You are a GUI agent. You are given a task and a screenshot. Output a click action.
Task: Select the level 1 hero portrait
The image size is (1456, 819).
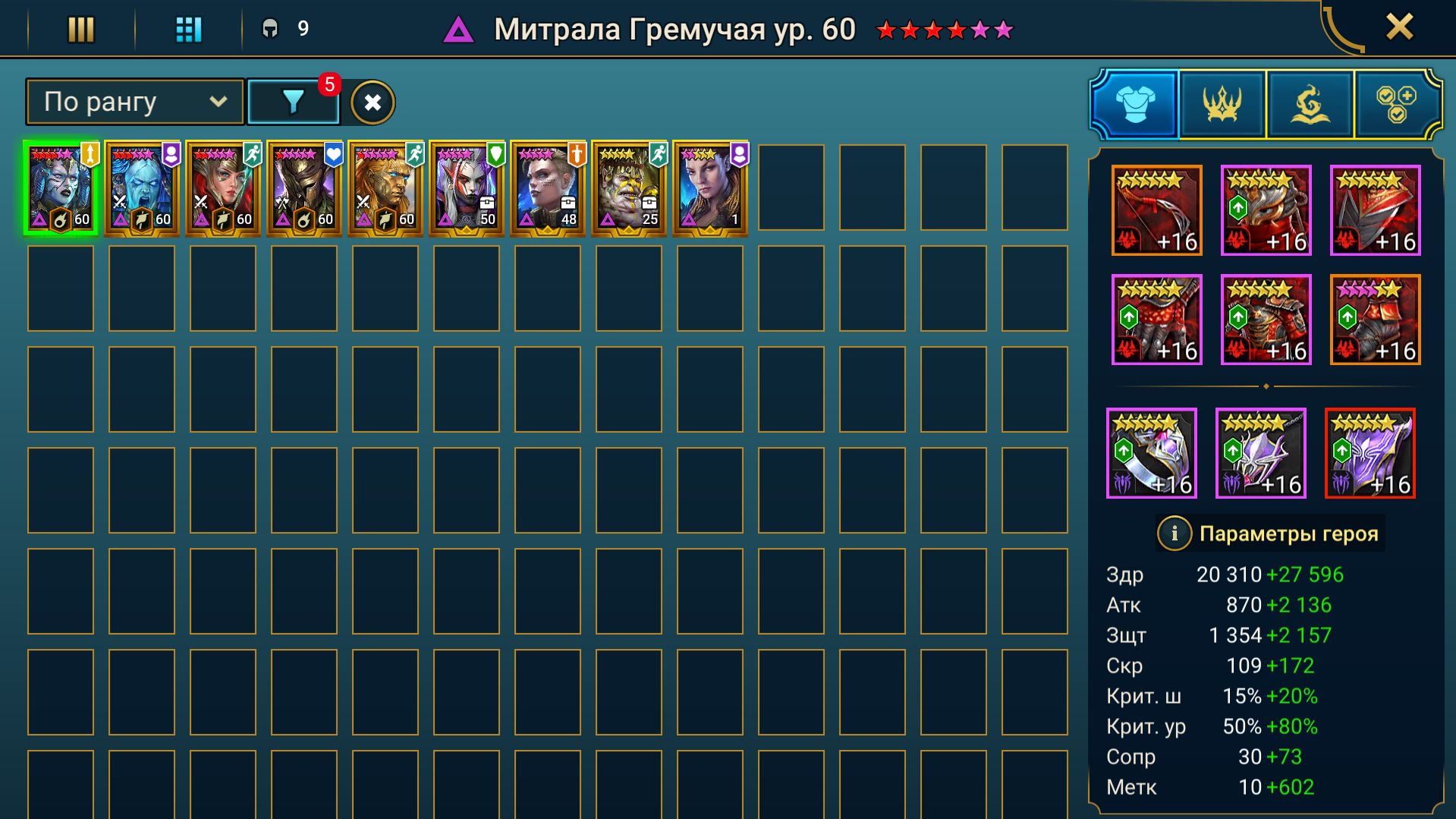(710, 187)
